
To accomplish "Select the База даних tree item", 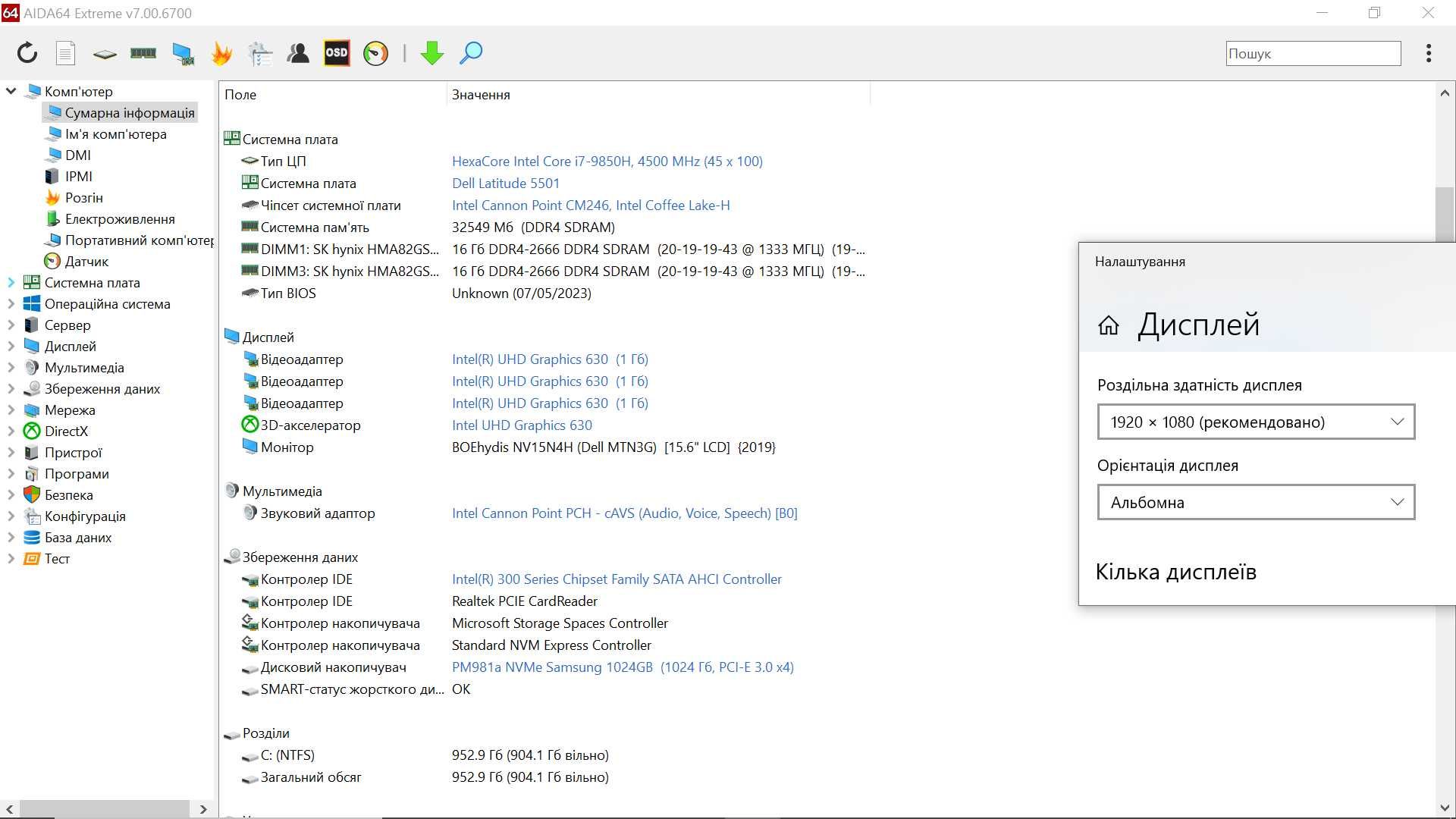I will coord(67,538).
